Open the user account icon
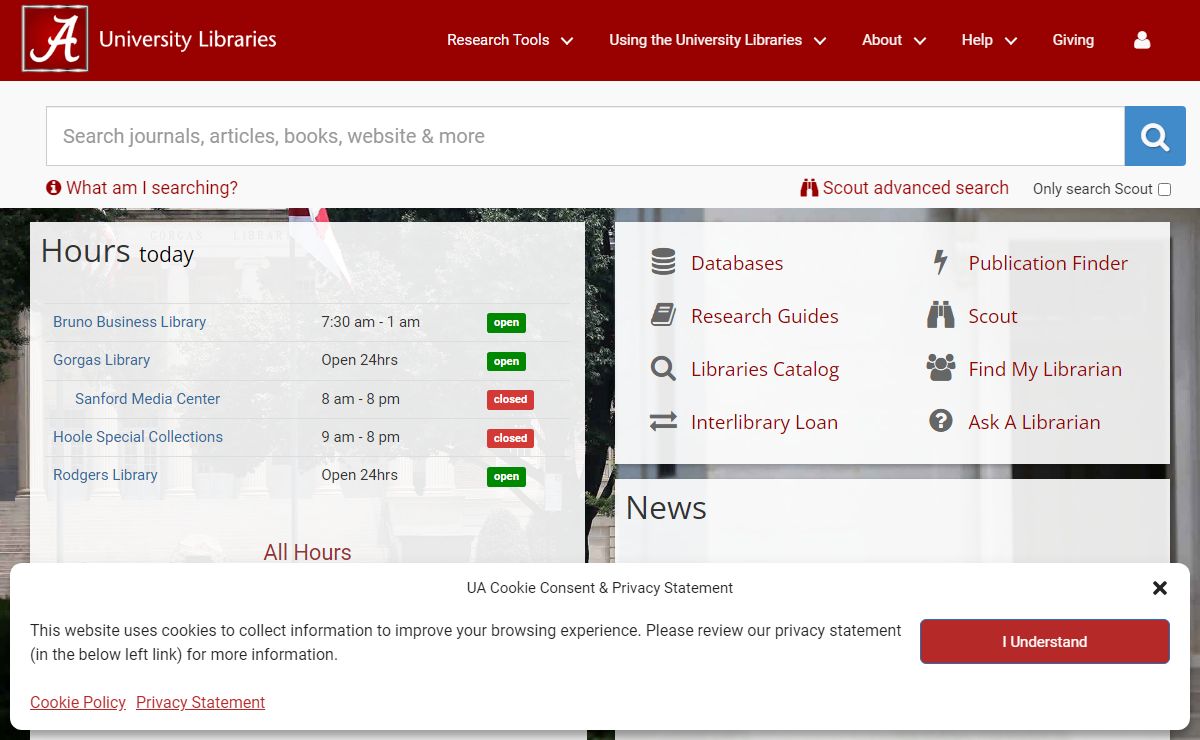The image size is (1200, 740). click(x=1142, y=40)
